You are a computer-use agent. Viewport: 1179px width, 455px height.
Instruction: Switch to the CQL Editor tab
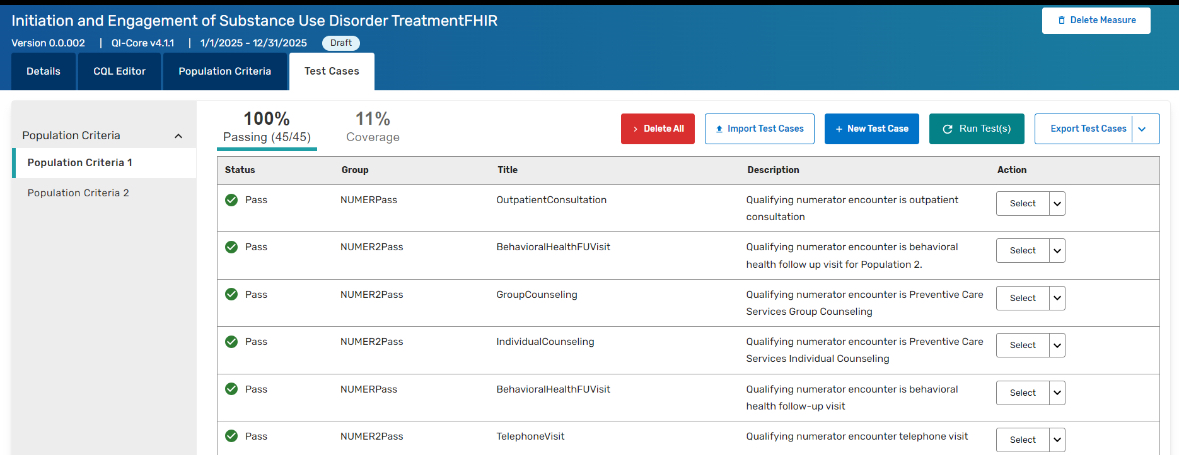coord(120,71)
